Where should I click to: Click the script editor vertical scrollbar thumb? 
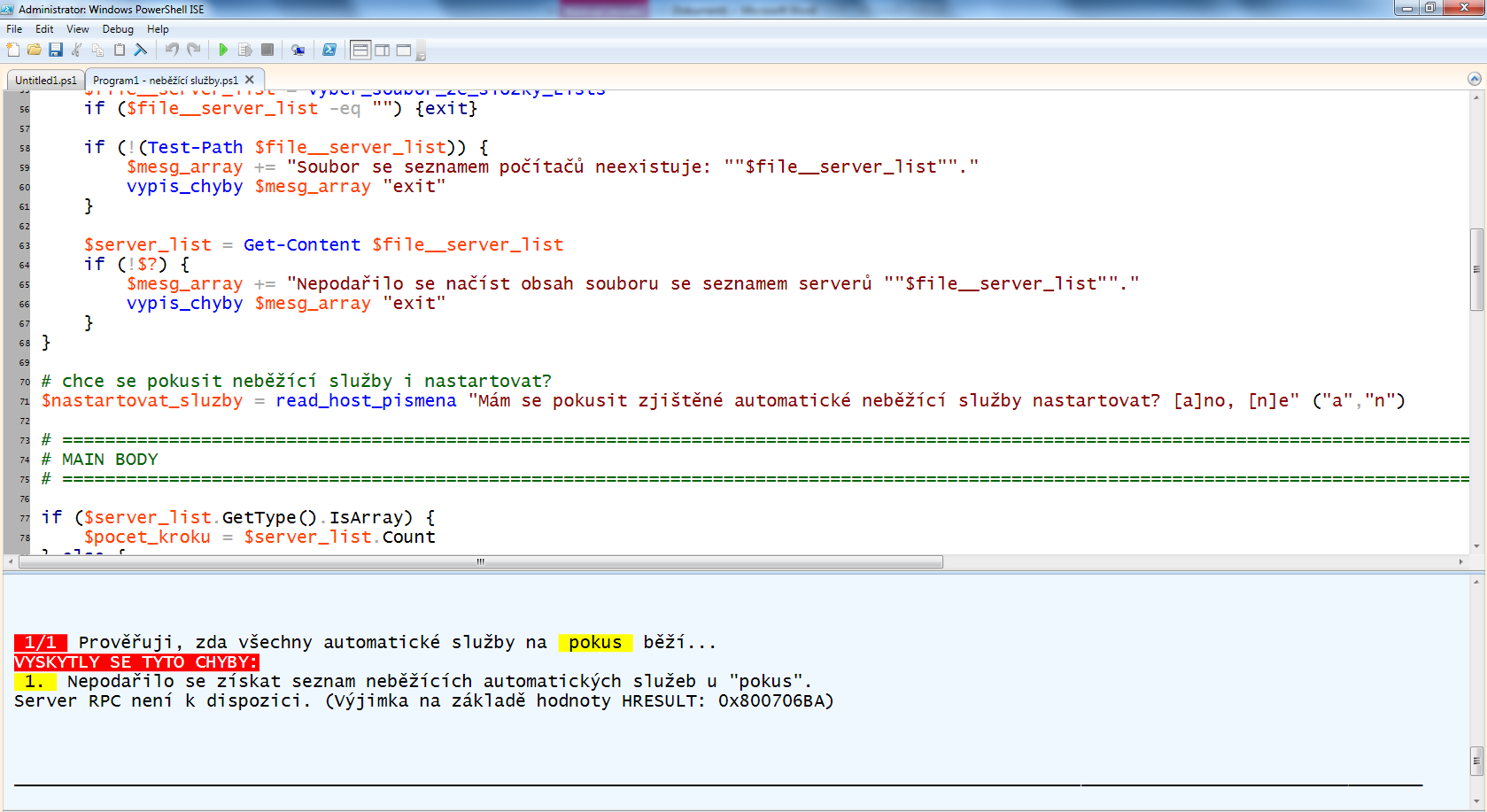(x=1476, y=269)
